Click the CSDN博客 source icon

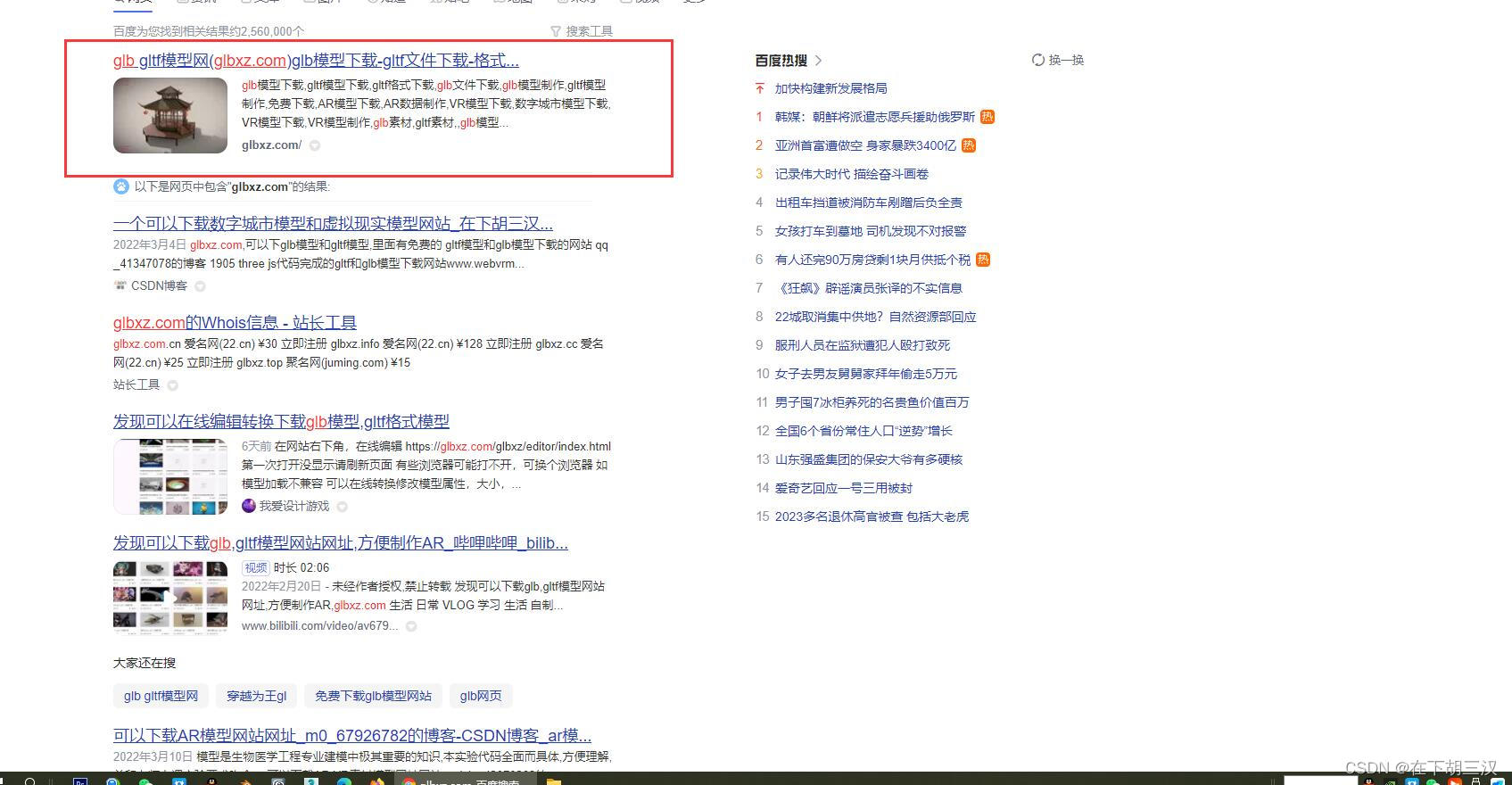pyautogui.click(x=120, y=285)
